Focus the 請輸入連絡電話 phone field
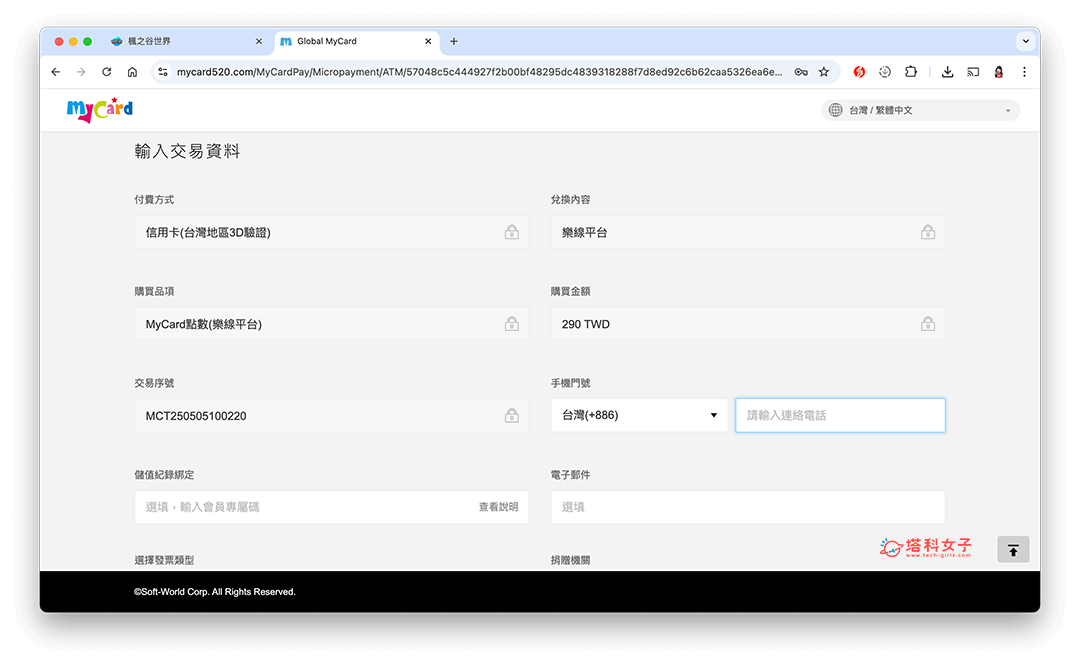Image resolution: width=1080 pixels, height=665 pixels. point(840,416)
